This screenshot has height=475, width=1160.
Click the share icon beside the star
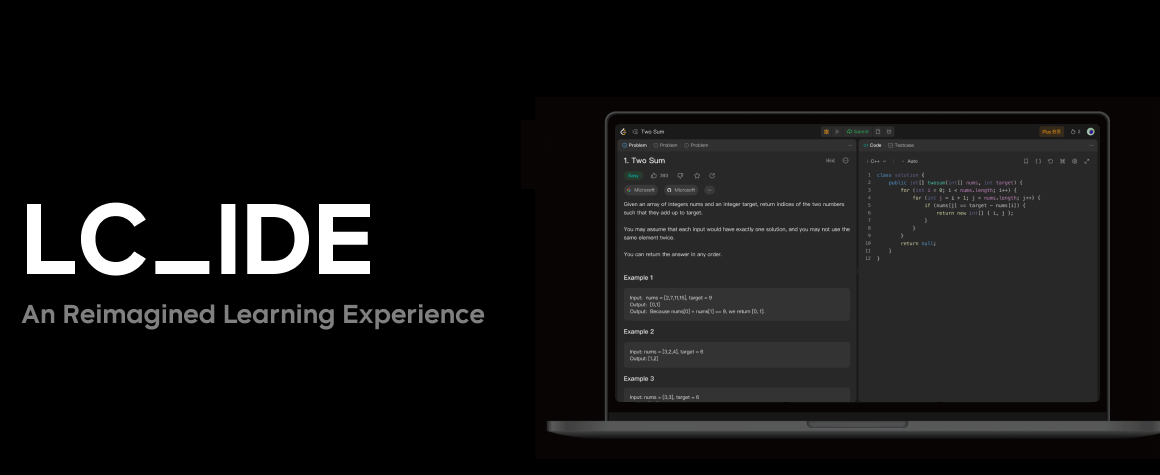coord(712,175)
